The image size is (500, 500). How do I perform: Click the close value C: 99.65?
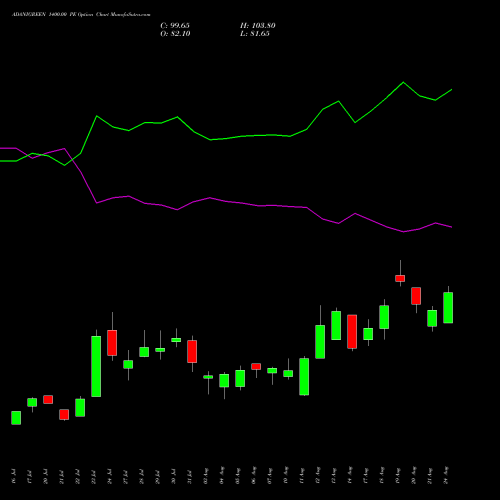(x=175, y=26)
